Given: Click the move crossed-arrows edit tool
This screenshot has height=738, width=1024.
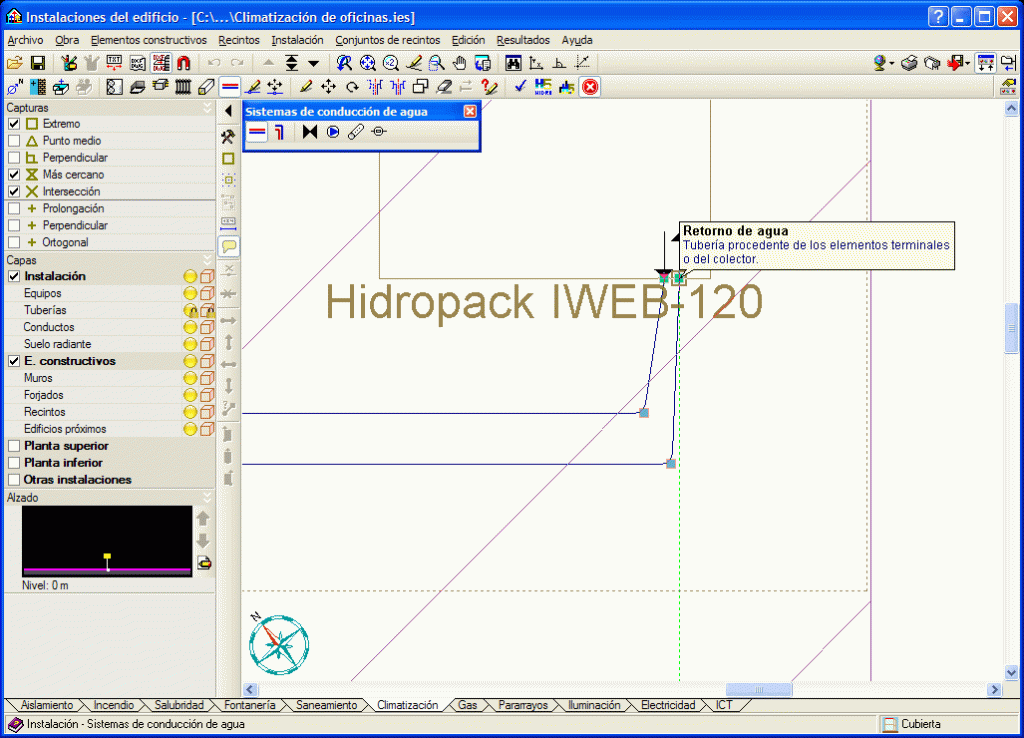Looking at the screenshot, I should [x=328, y=87].
